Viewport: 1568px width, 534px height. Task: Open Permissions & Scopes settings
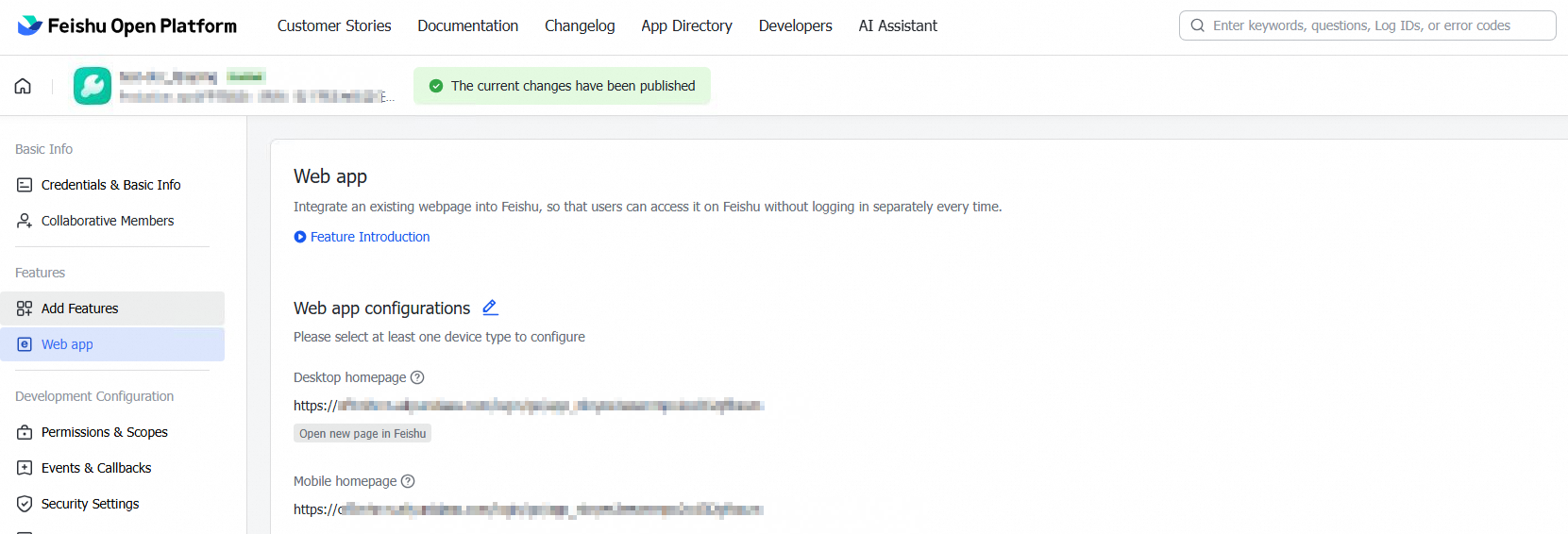[x=105, y=432]
